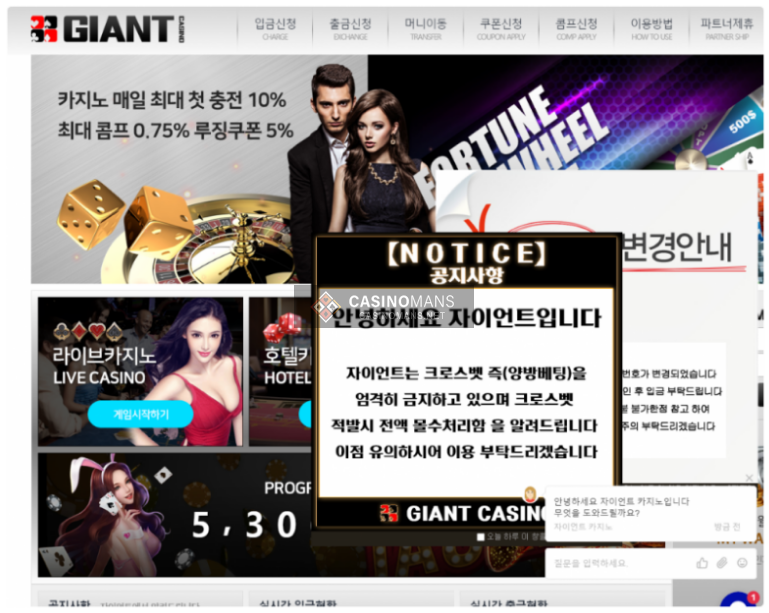The height and width of the screenshot is (613, 769).
Task: Visit 파트너제휴 (Partner Ship) page
Action: pyautogui.click(x=726, y=29)
